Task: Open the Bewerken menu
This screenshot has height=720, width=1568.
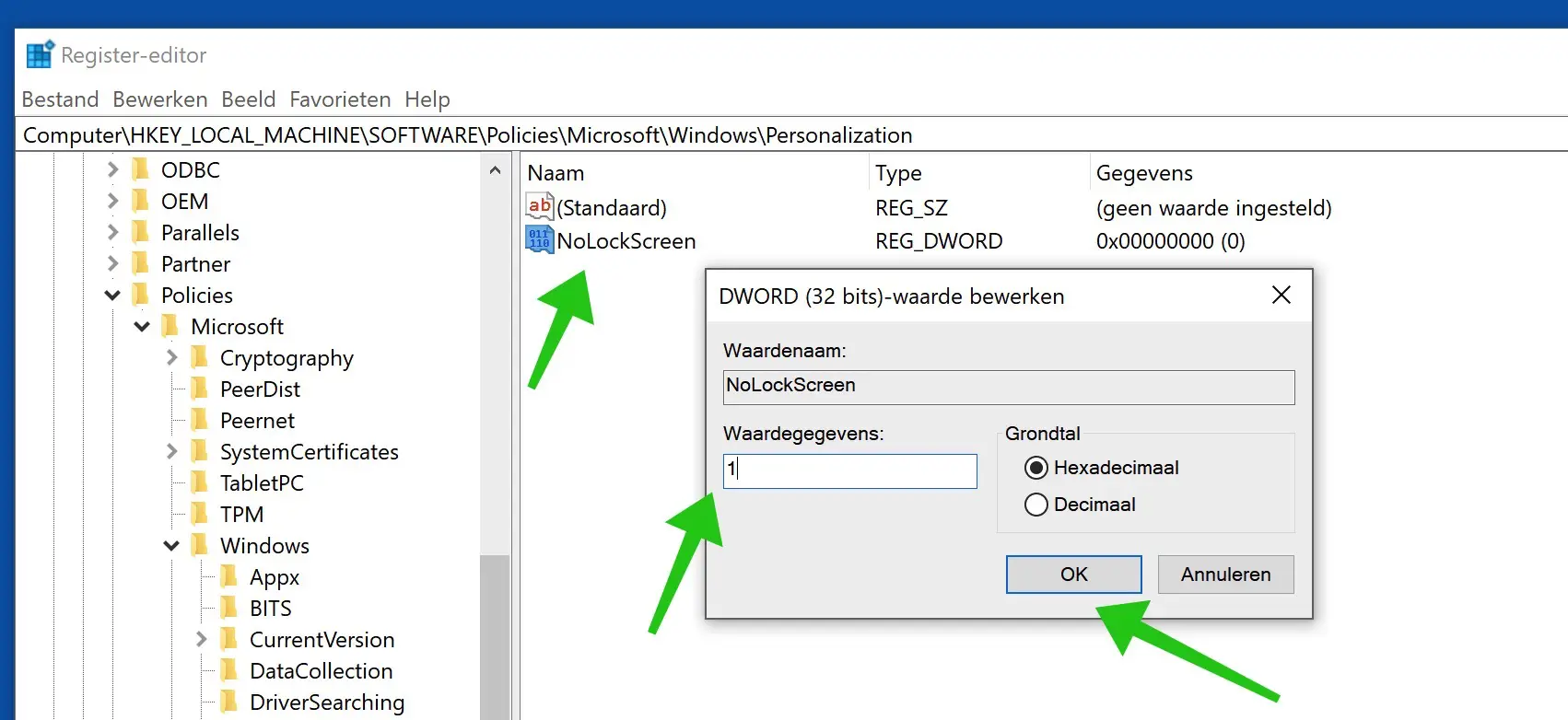Action: coord(160,99)
